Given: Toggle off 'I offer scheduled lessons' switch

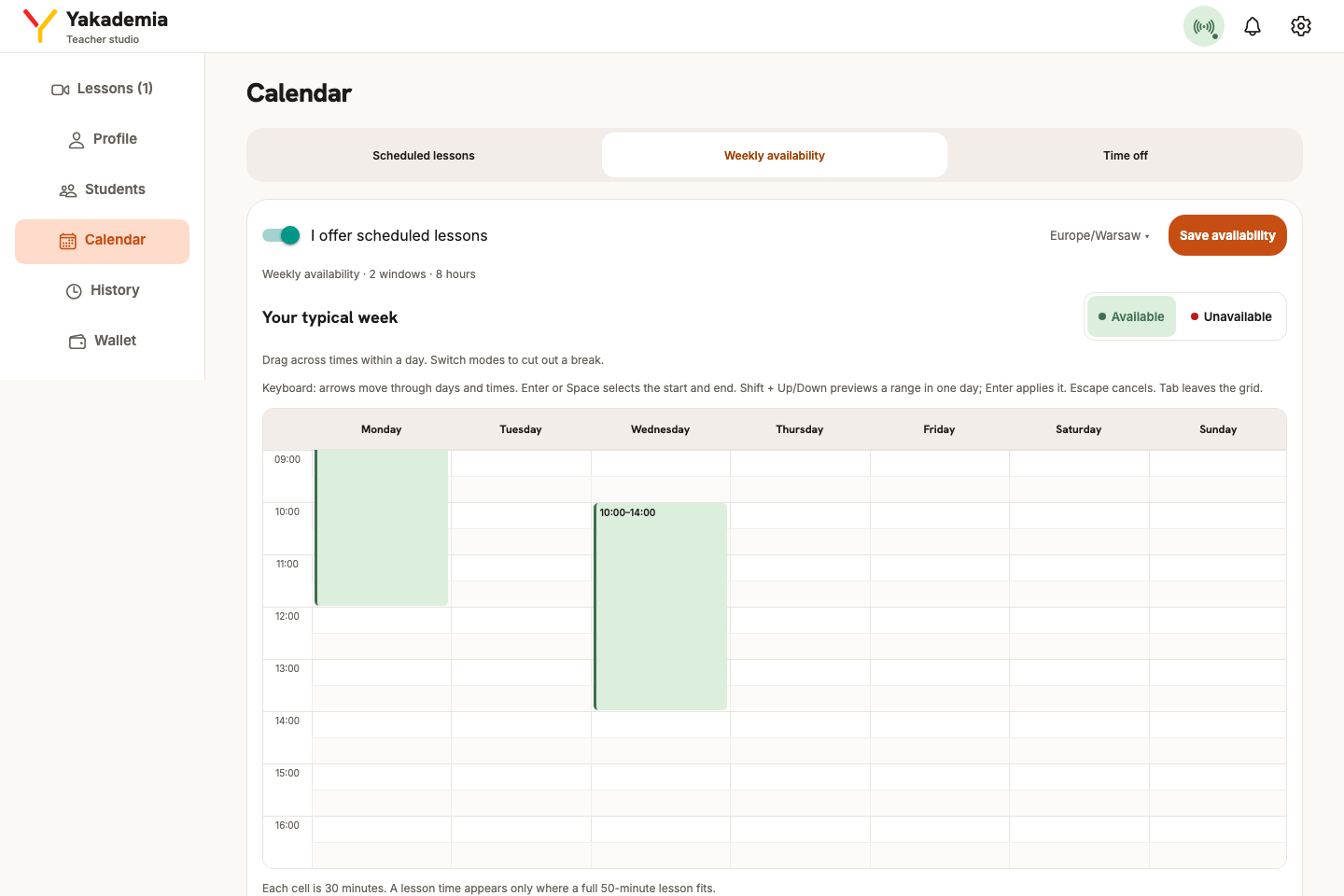Looking at the screenshot, I should [281, 235].
